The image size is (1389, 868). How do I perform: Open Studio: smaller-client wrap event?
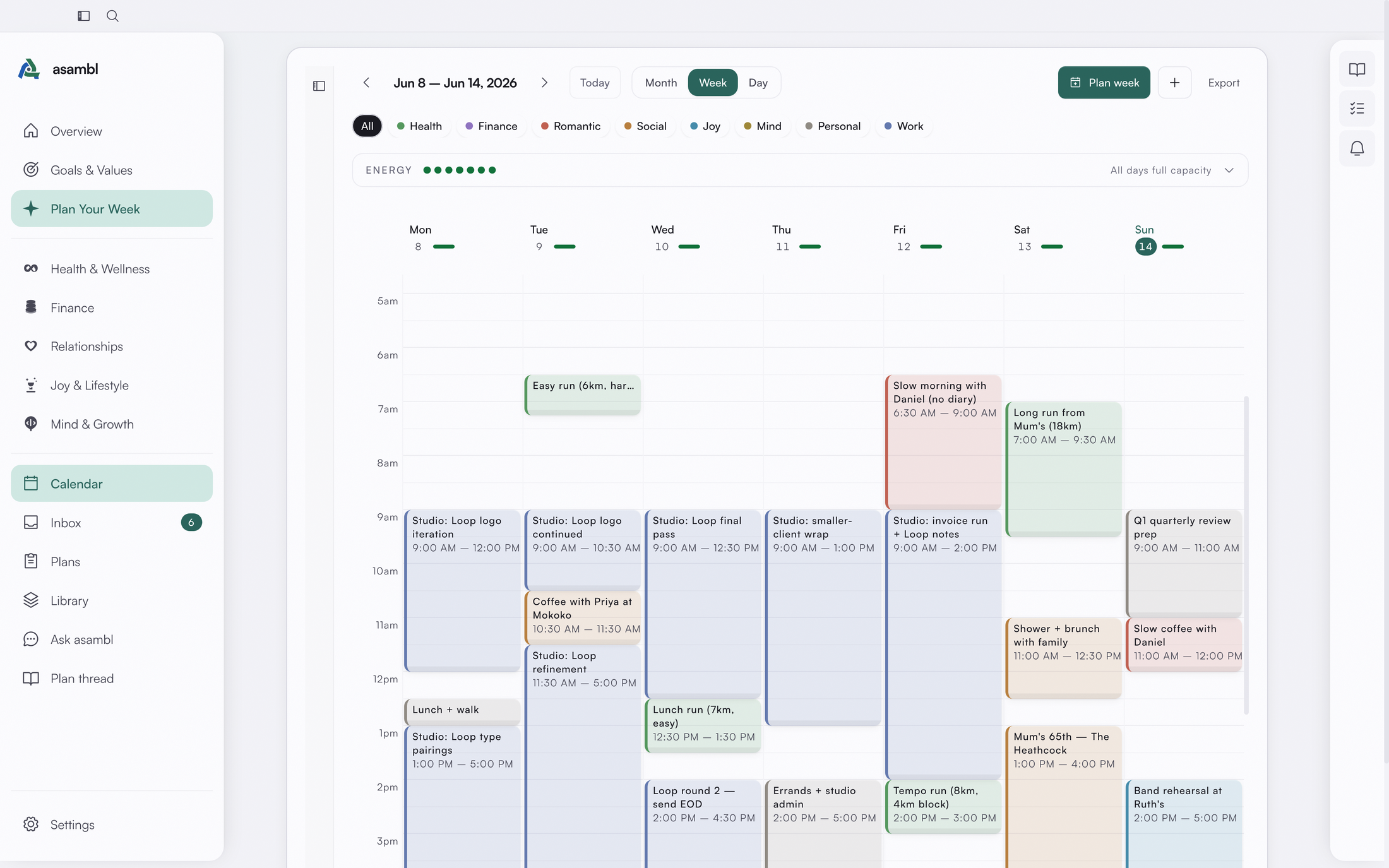[x=823, y=617]
